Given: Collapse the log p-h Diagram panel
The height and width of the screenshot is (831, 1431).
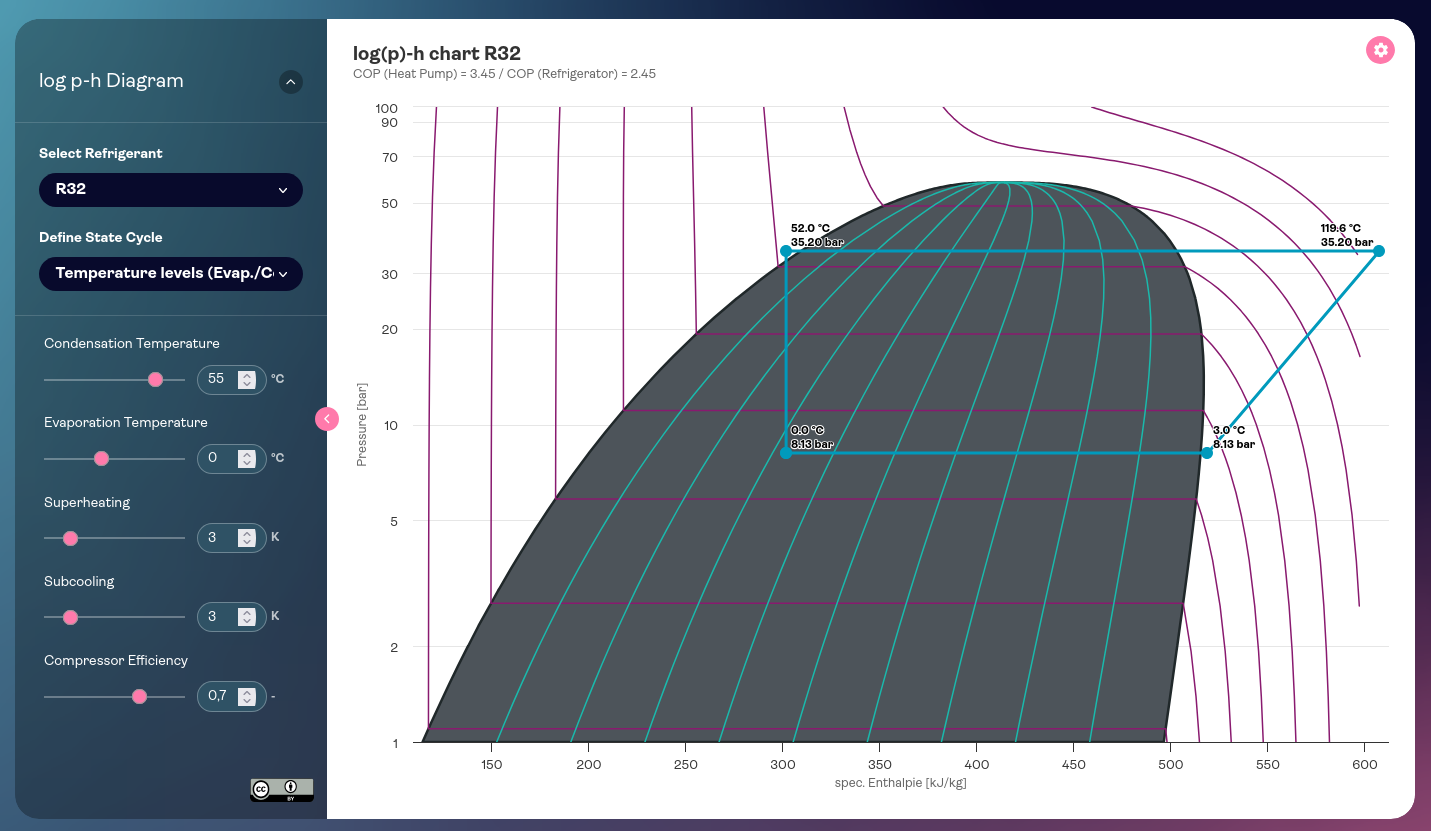Looking at the screenshot, I should (290, 82).
